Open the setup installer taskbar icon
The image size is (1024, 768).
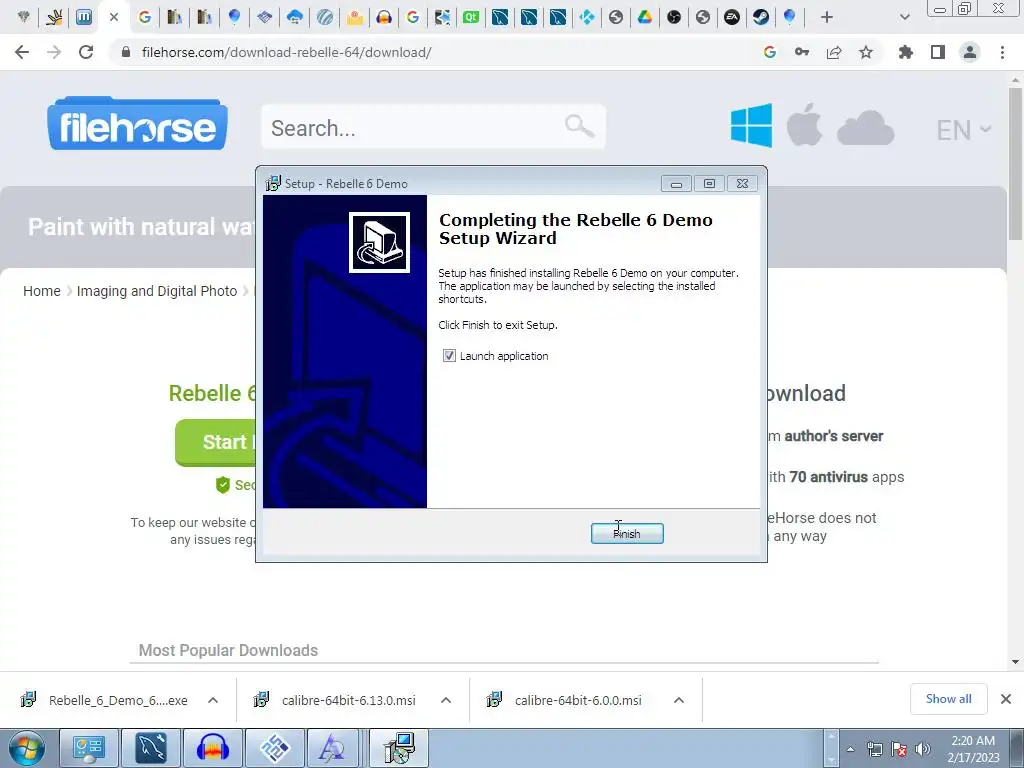399,748
